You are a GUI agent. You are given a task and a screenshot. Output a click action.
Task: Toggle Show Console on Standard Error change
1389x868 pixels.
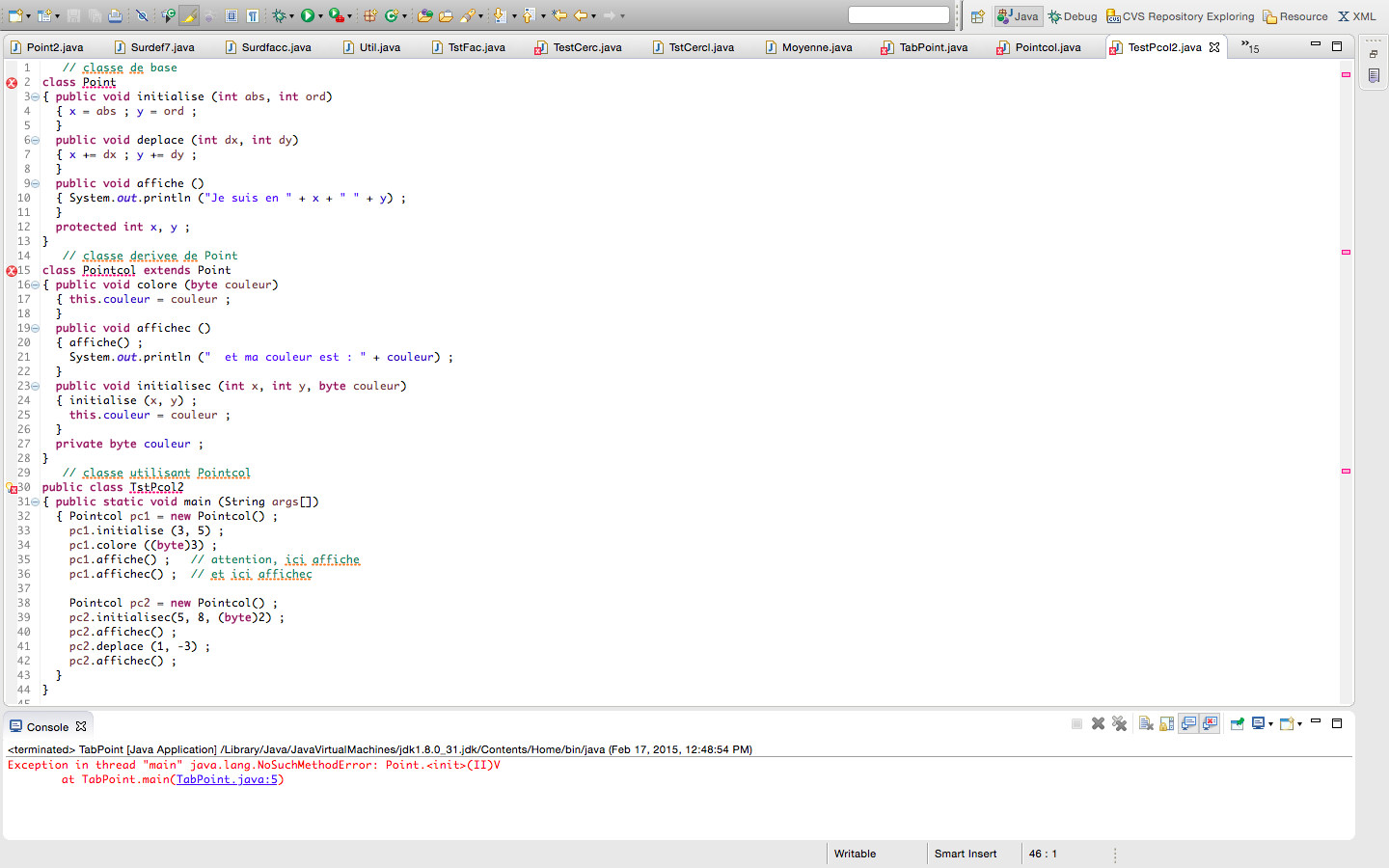pos(1210,723)
